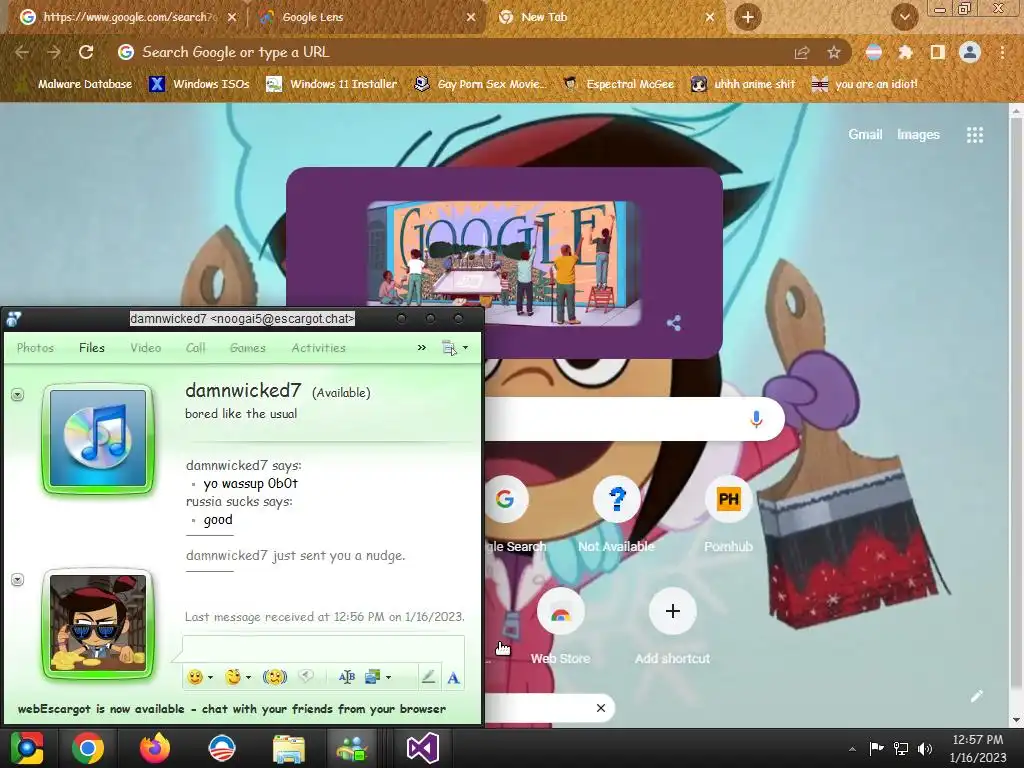Click into the chat message input box
This screenshot has height=768, width=1024.
(323, 648)
